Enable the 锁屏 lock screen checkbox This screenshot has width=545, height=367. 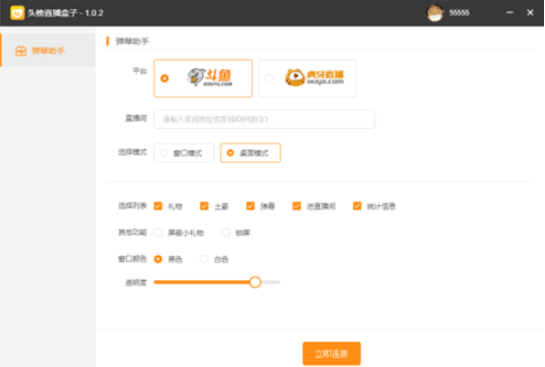pos(226,233)
